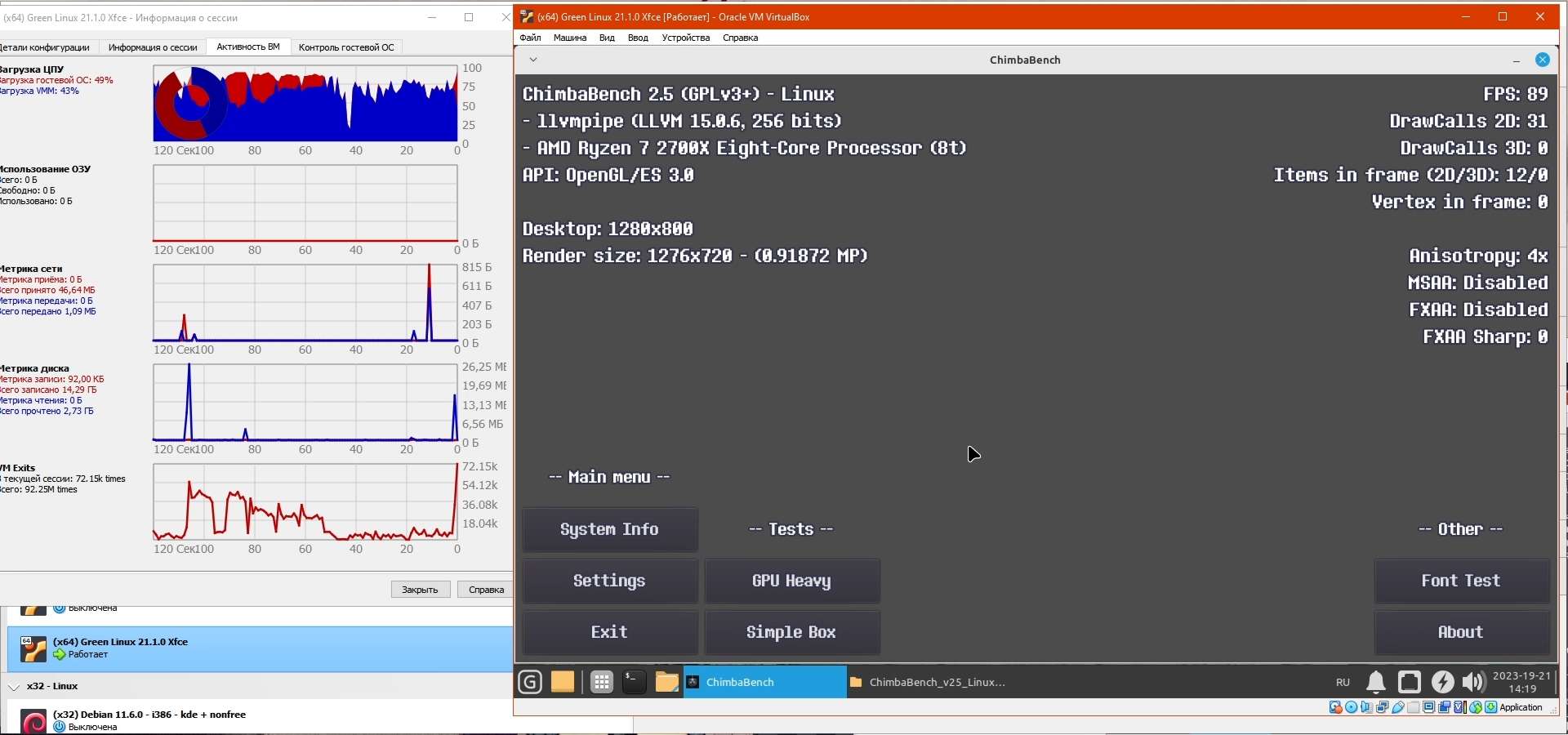1568x735 pixels.
Task: Click VirtualBox mouse integration status indicator
Action: [1476, 707]
